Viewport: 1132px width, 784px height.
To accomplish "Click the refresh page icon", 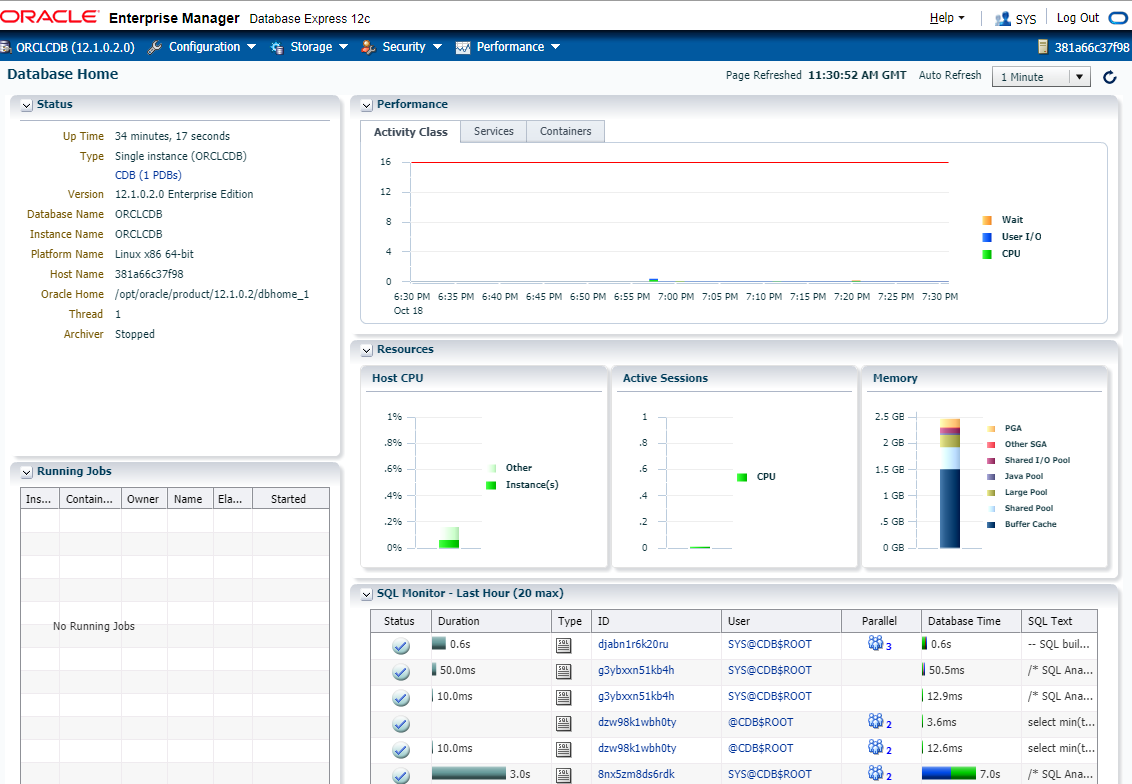I will click(x=1110, y=77).
